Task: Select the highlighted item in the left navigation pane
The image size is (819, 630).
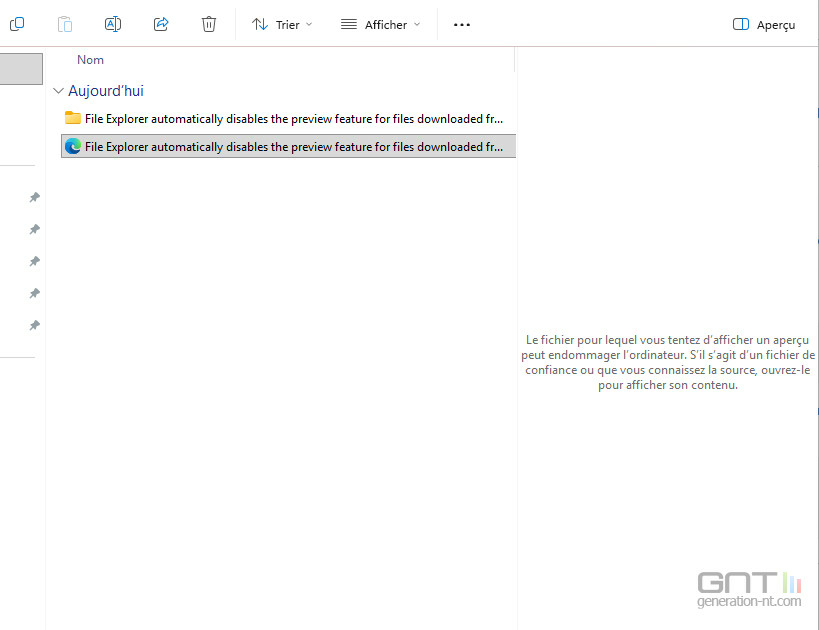Action: (21, 69)
